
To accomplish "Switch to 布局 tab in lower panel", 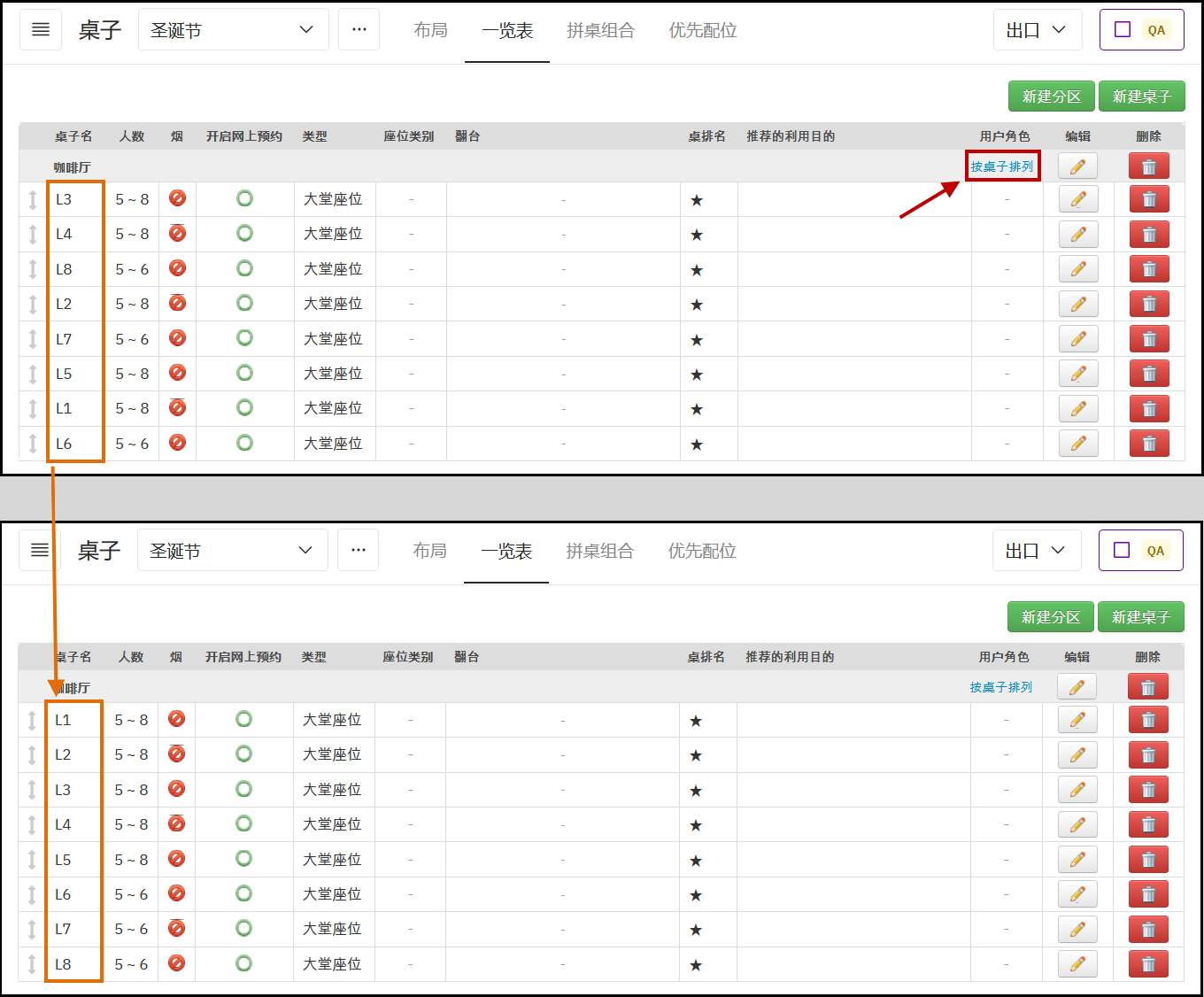I will (x=430, y=552).
